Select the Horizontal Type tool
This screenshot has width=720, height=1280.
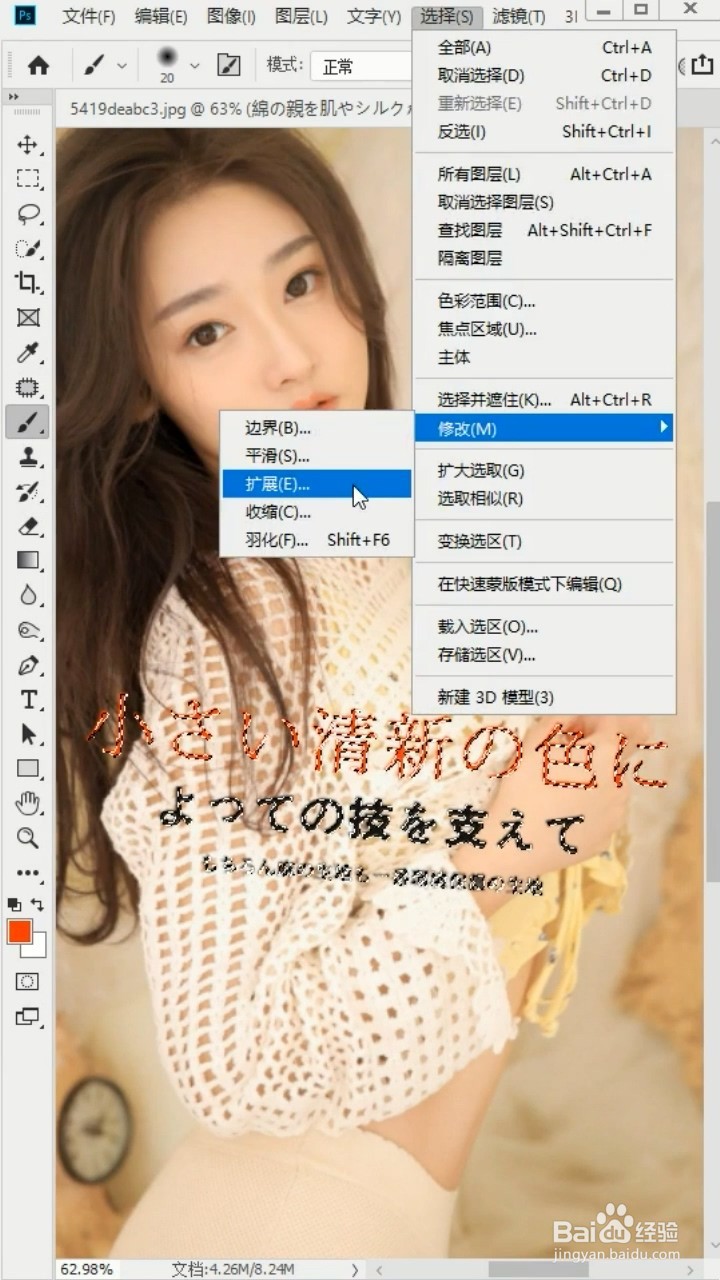pos(28,699)
